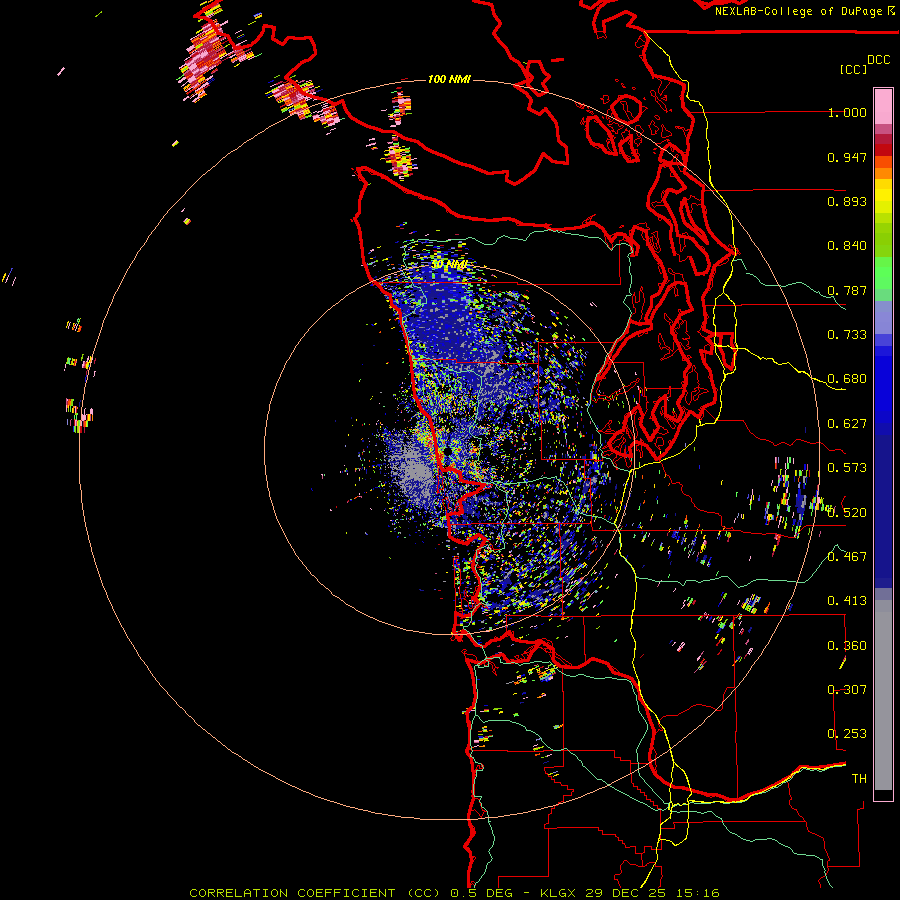This screenshot has height=900, width=900.
Task: Select the TH threshold label
Action: (x=859, y=779)
